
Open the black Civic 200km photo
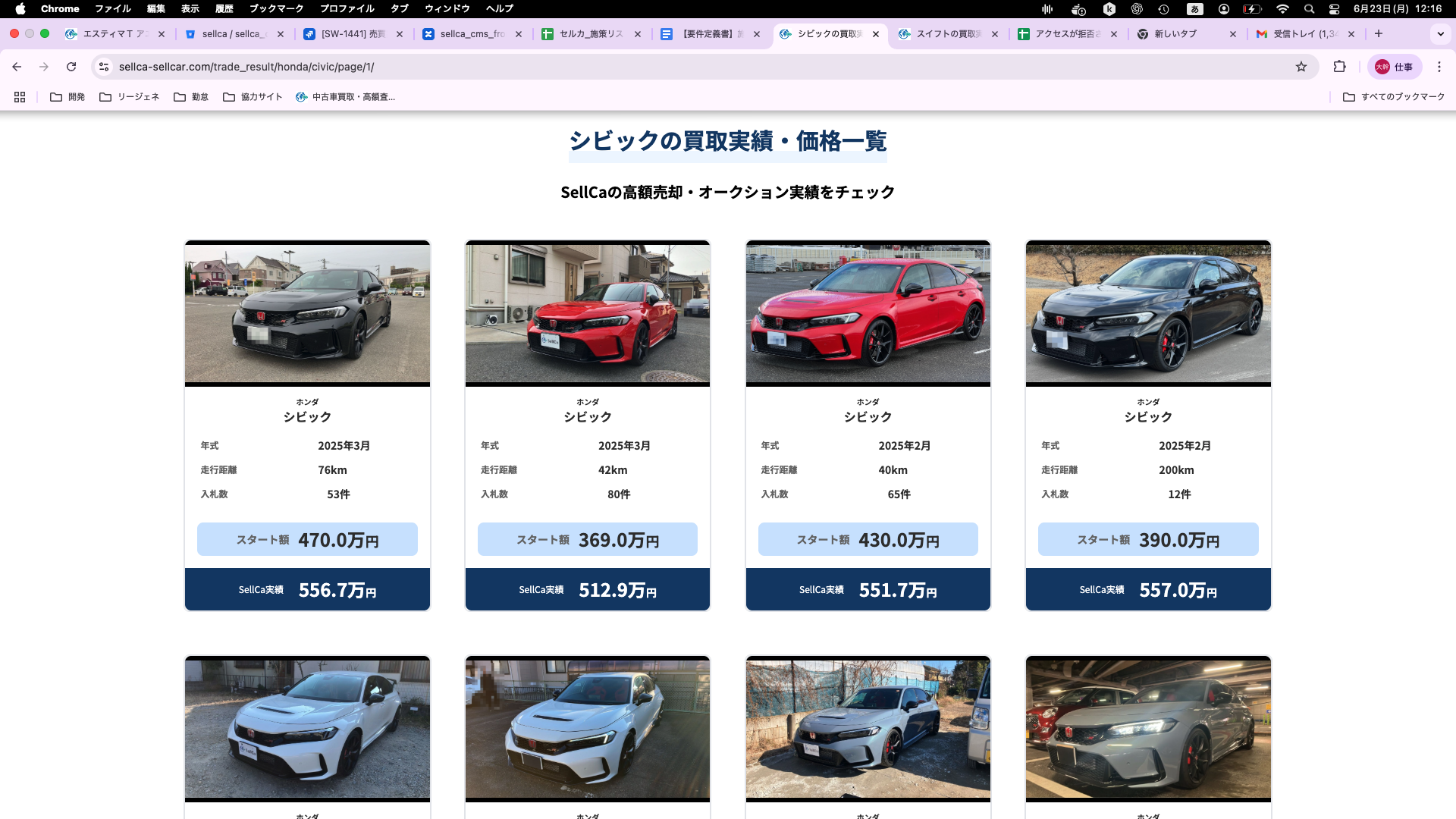pyautogui.click(x=1148, y=313)
